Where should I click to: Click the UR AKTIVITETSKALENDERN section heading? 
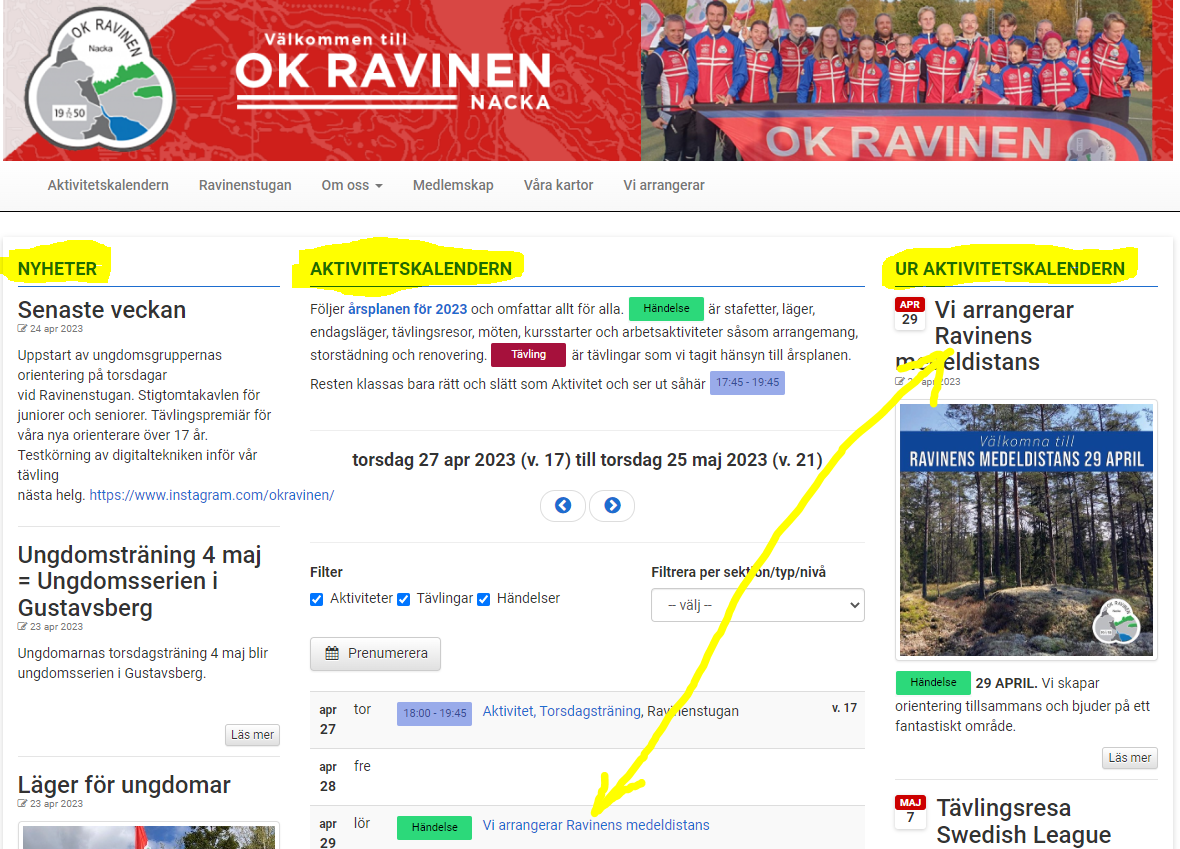pyautogui.click(x=1010, y=269)
